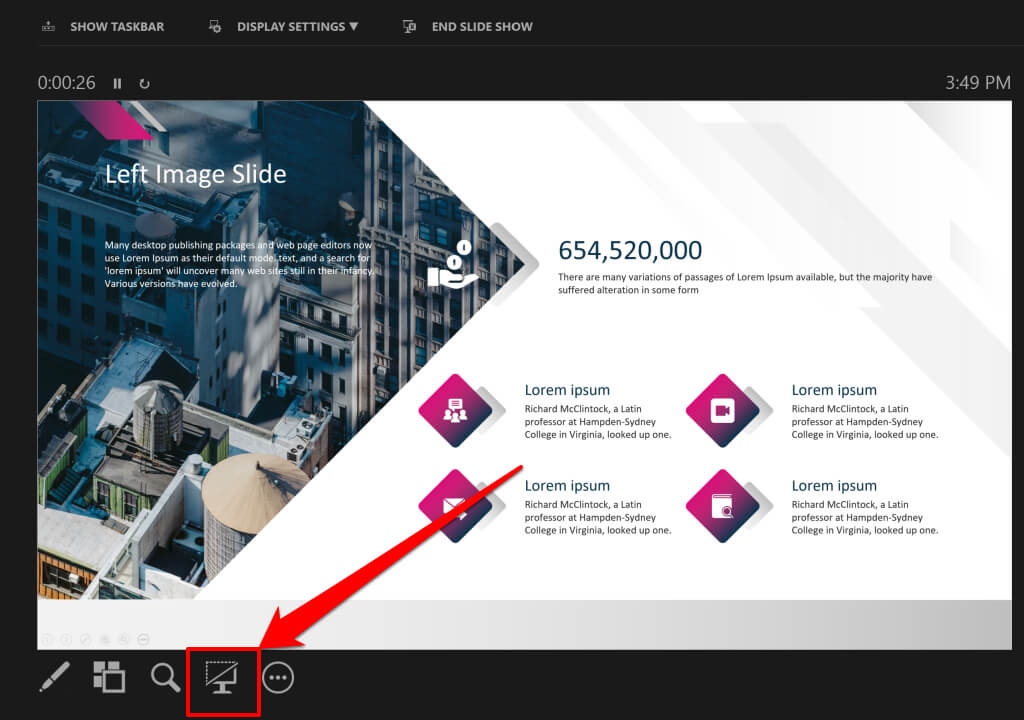
Task: Click the elapsed time 0:00:26
Action: pyautogui.click(x=67, y=83)
